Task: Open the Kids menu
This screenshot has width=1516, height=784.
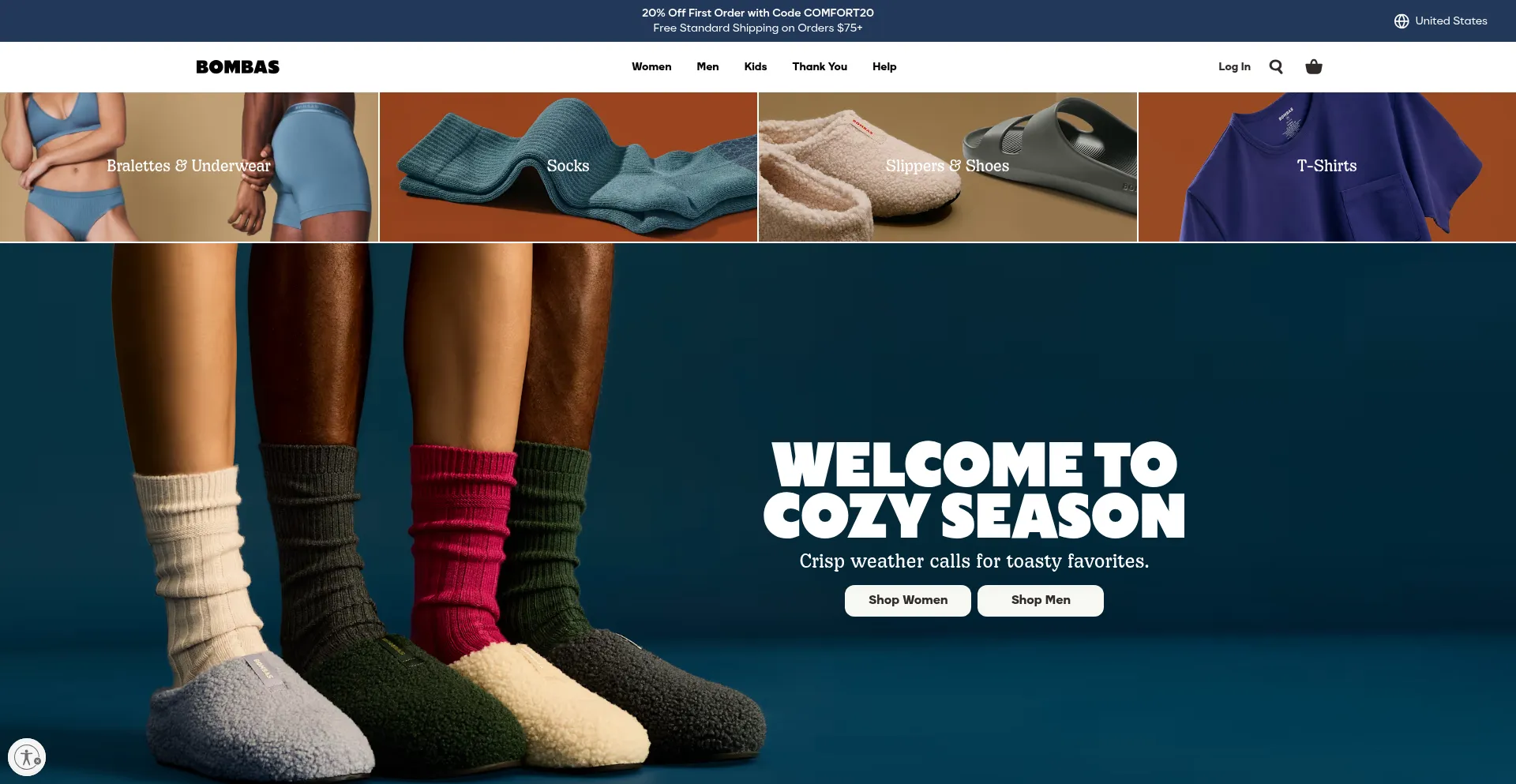Action: coord(756,67)
